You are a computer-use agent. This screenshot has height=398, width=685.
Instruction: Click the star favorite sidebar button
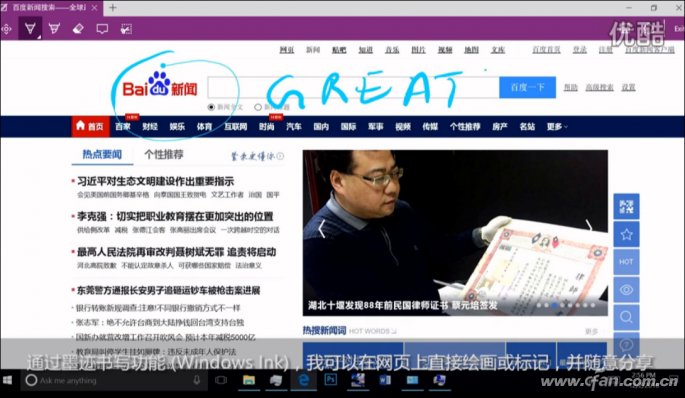click(x=626, y=235)
